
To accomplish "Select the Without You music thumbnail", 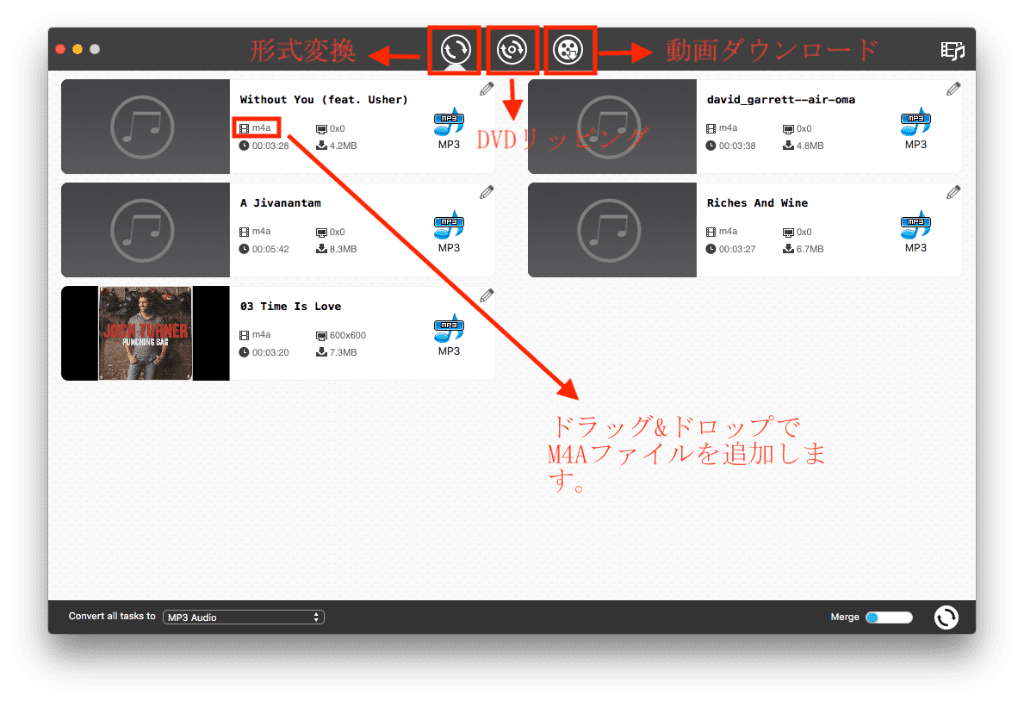I will [x=145, y=127].
